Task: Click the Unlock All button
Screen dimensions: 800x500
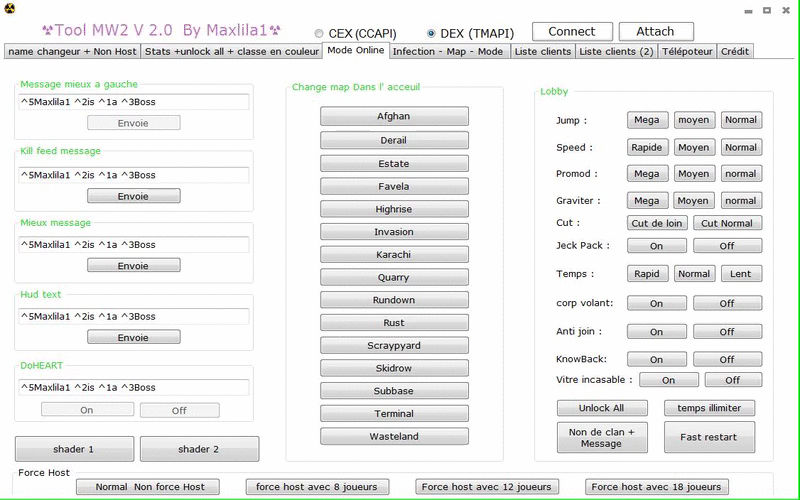Action: [602, 408]
